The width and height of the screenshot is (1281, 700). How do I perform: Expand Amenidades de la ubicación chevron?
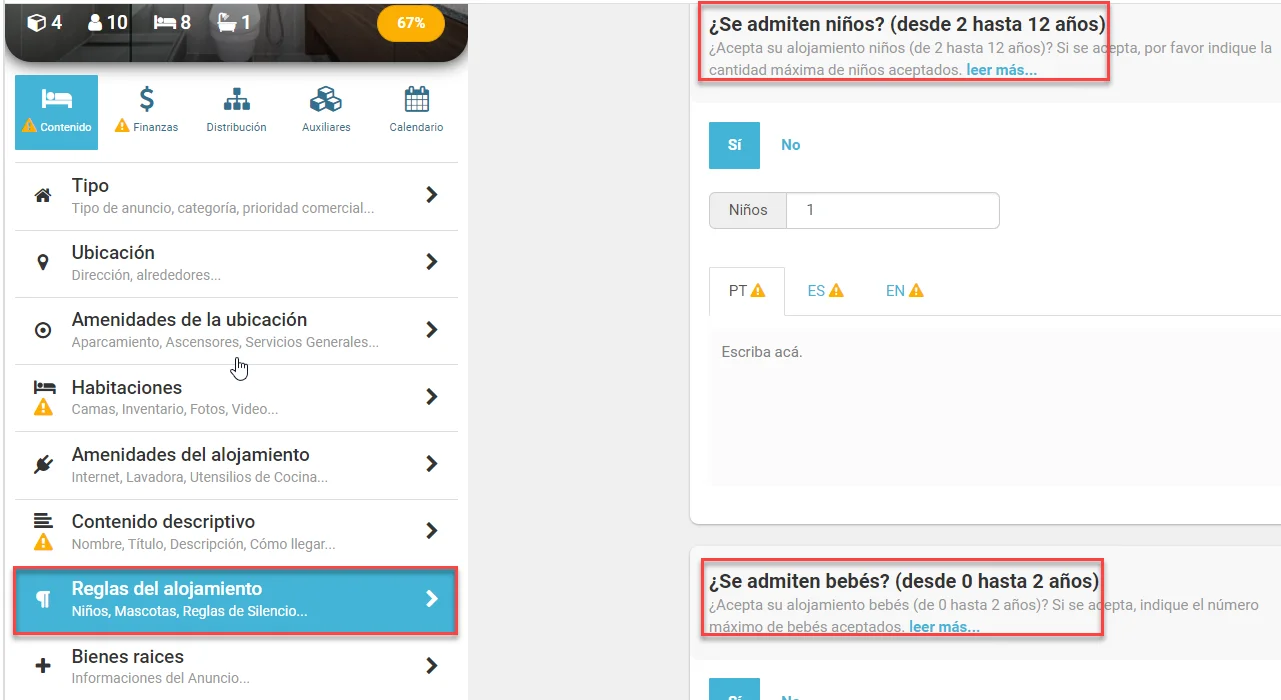pos(432,329)
